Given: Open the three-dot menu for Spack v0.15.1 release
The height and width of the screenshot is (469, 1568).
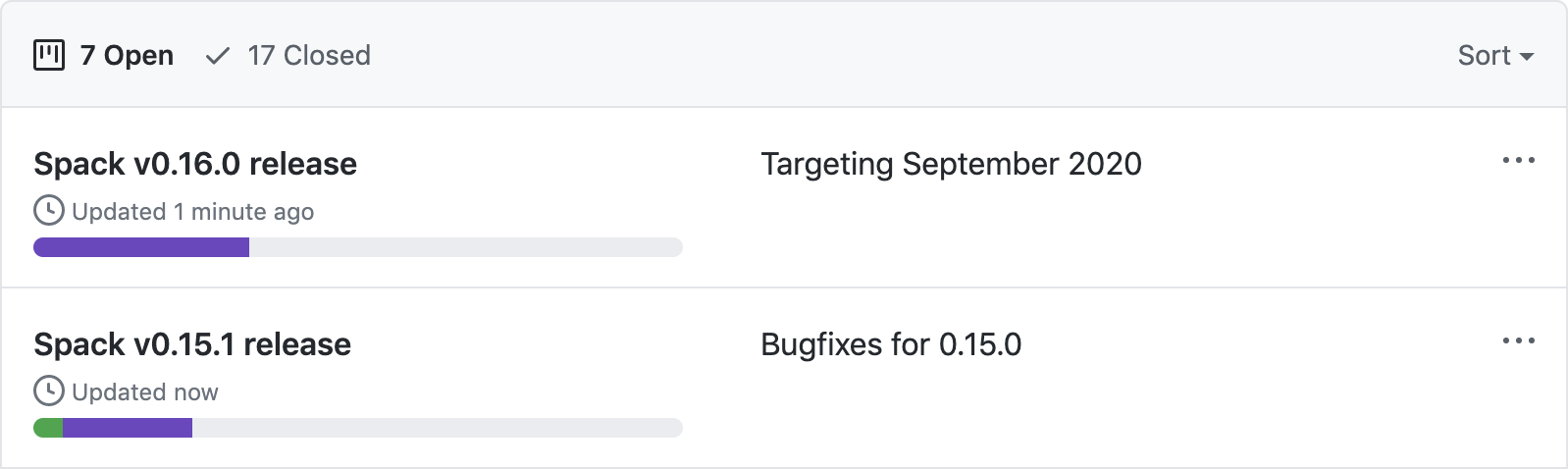Looking at the screenshot, I should click(1518, 340).
